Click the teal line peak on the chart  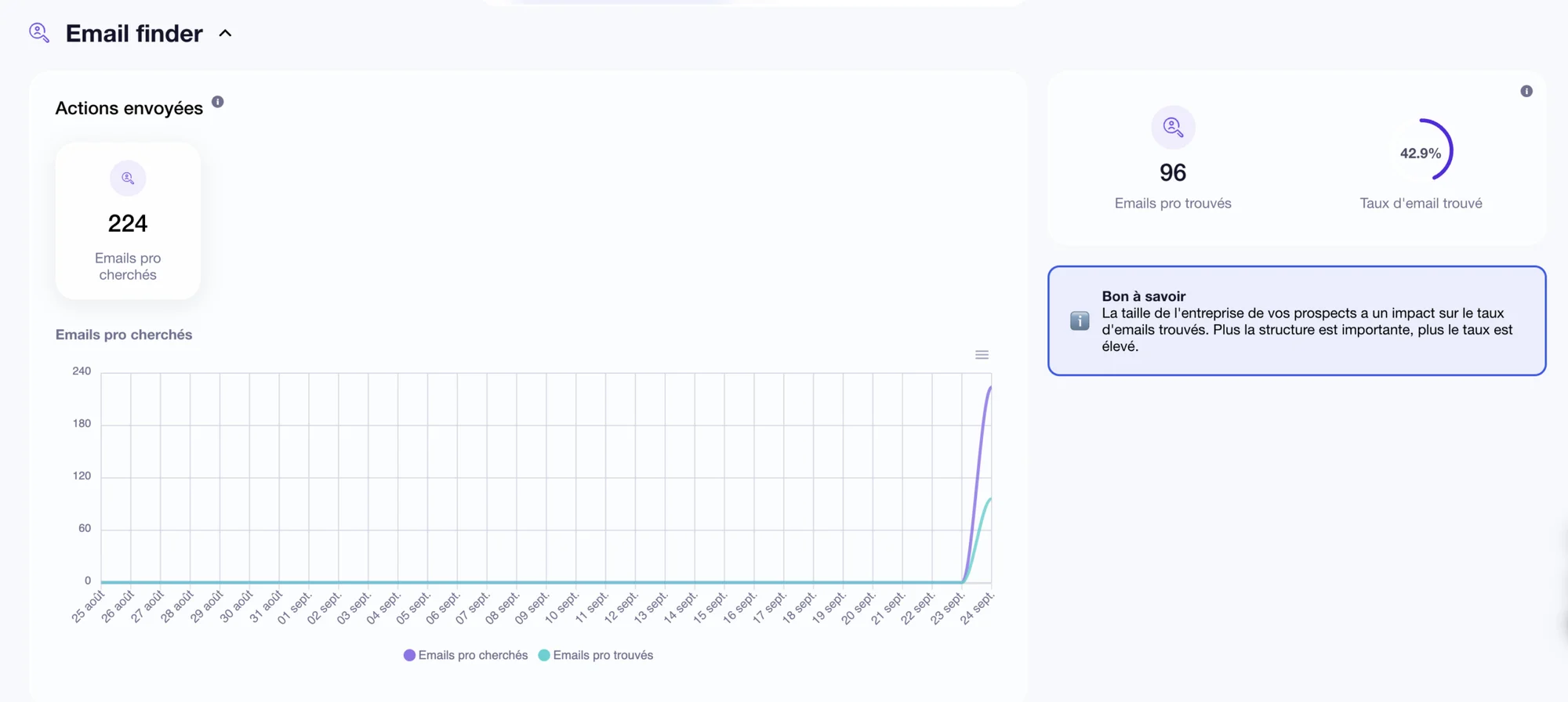(x=990, y=499)
